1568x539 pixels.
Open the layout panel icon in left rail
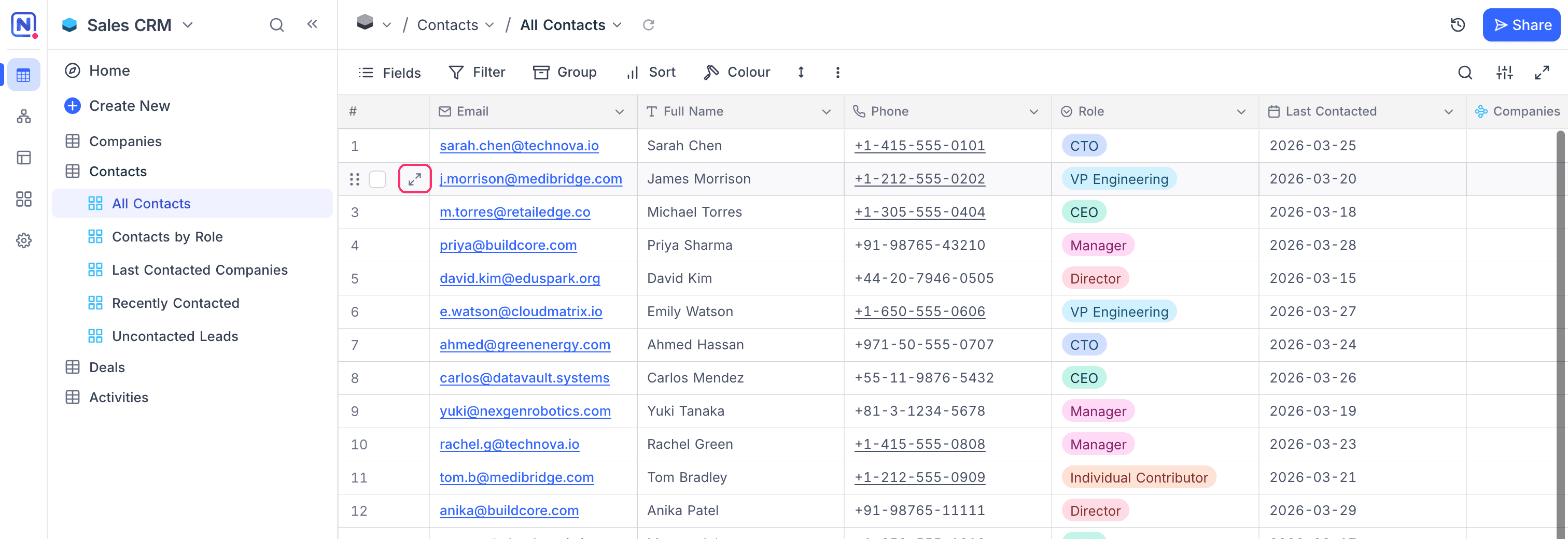click(24, 158)
